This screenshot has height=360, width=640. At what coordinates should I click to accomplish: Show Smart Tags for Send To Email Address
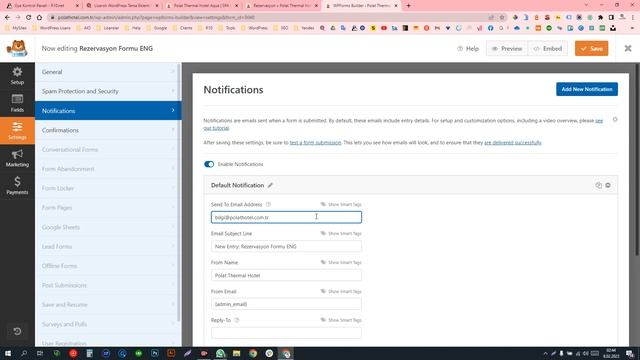coord(341,204)
